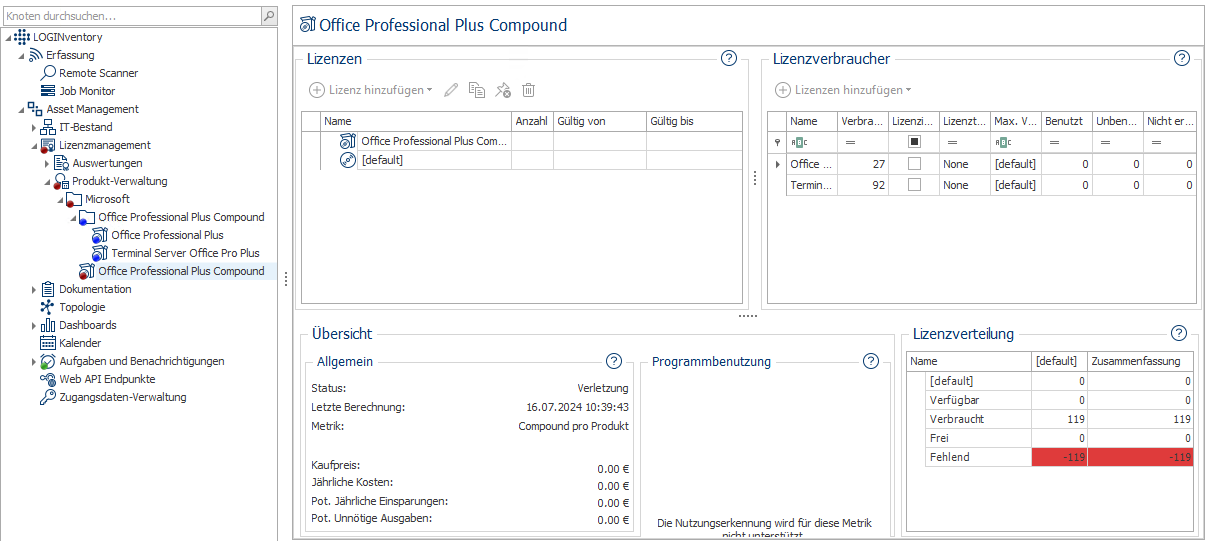Collapse the Microsoft folder node
The image size is (1206, 541).
(60, 199)
